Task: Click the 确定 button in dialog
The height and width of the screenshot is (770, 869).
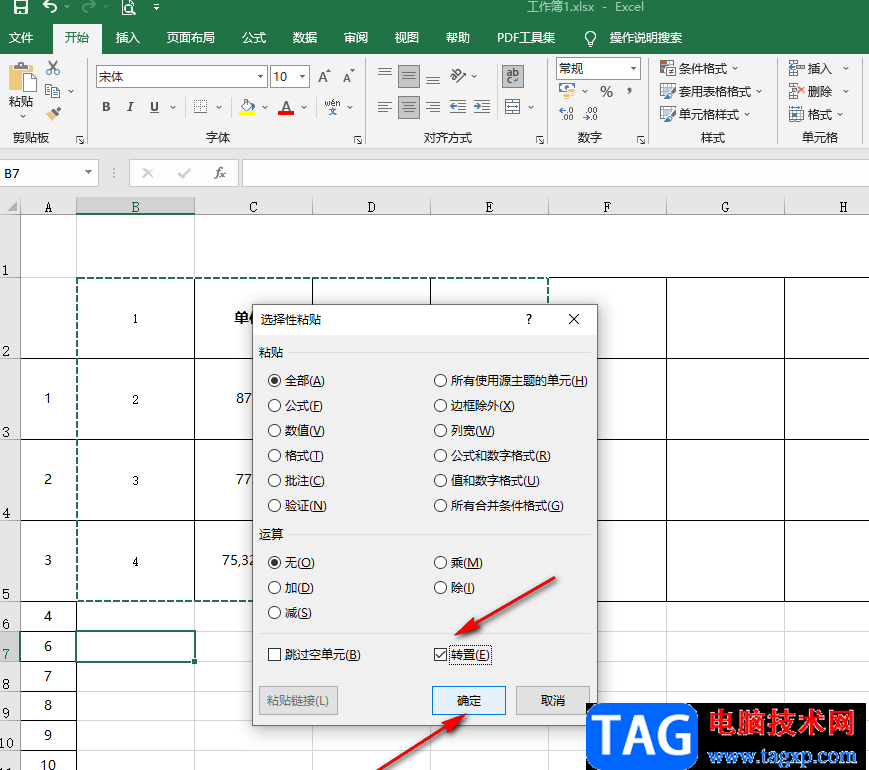Action: 469,701
